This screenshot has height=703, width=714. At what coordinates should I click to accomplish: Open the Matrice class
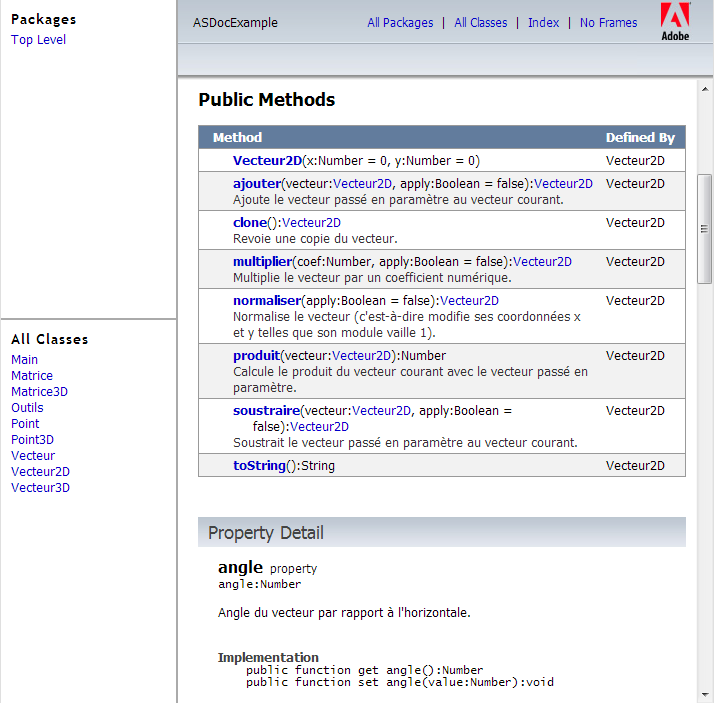tap(32, 376)
